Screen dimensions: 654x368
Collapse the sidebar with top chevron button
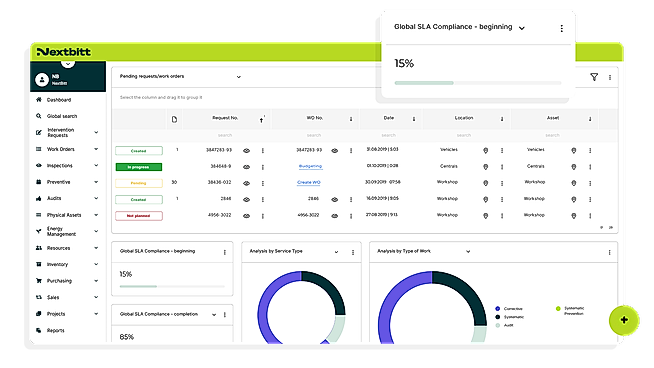(x=68, y=63)
